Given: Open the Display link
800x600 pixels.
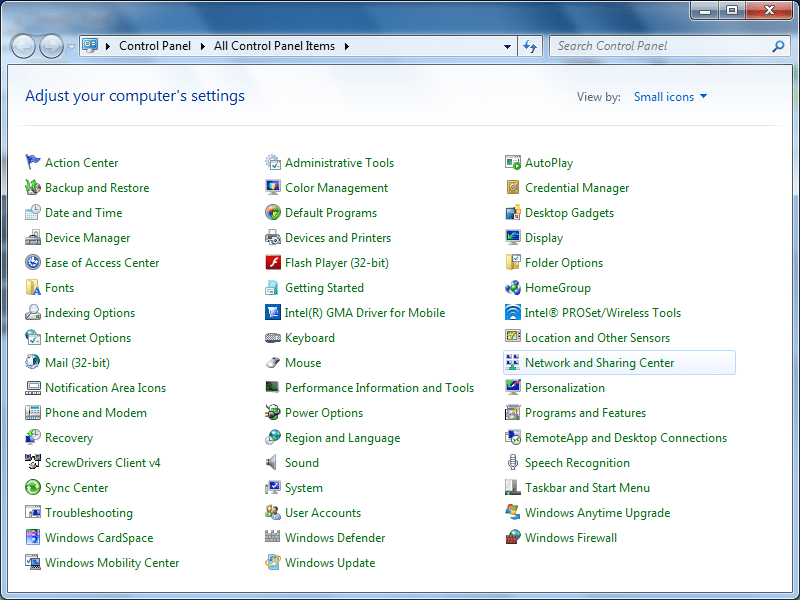Looking at the screenshot, I should pos(544,237).
